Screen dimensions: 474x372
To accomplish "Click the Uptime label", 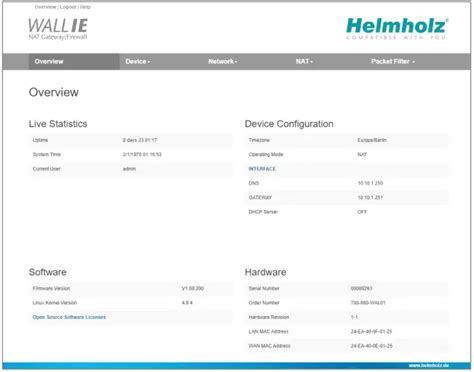I will (40, 140).
